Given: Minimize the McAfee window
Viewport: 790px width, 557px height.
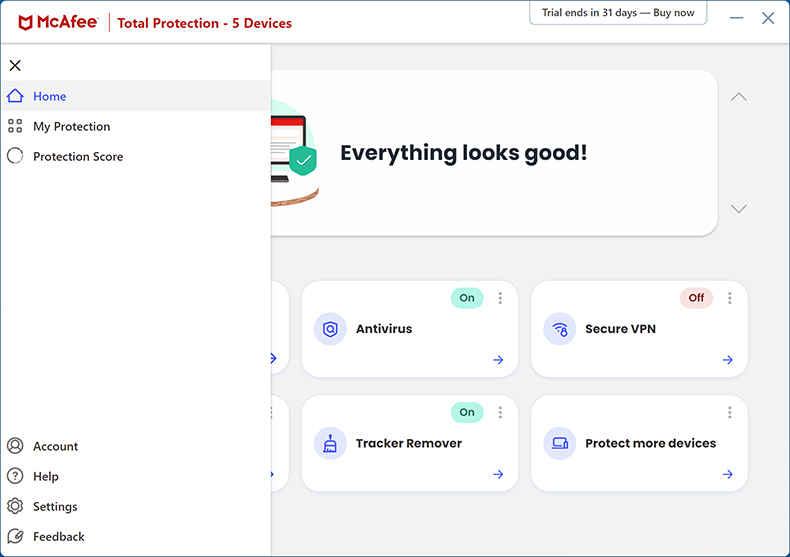Looking at the screenshot, I should [737, 18].
